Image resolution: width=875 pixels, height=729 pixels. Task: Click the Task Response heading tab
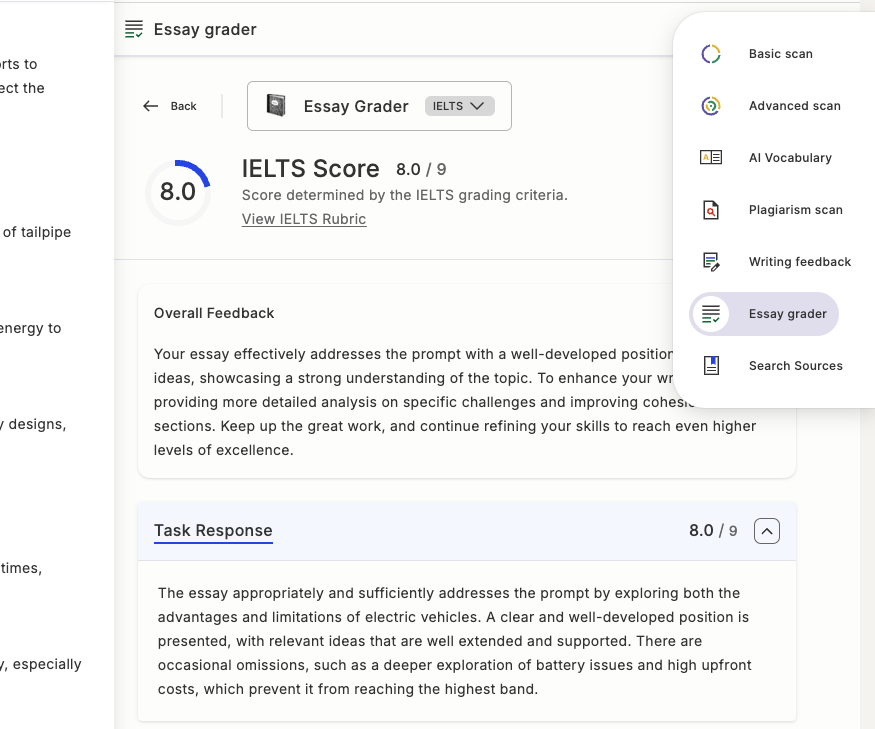click(213, 531)
